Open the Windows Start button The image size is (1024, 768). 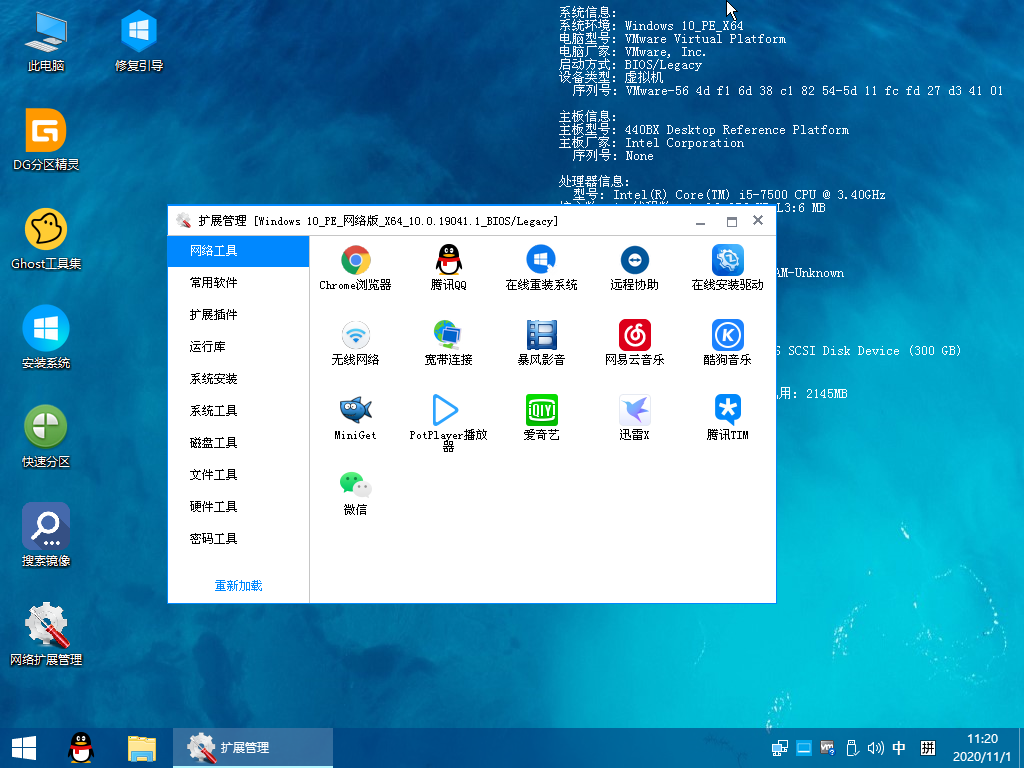pos(24,748)
